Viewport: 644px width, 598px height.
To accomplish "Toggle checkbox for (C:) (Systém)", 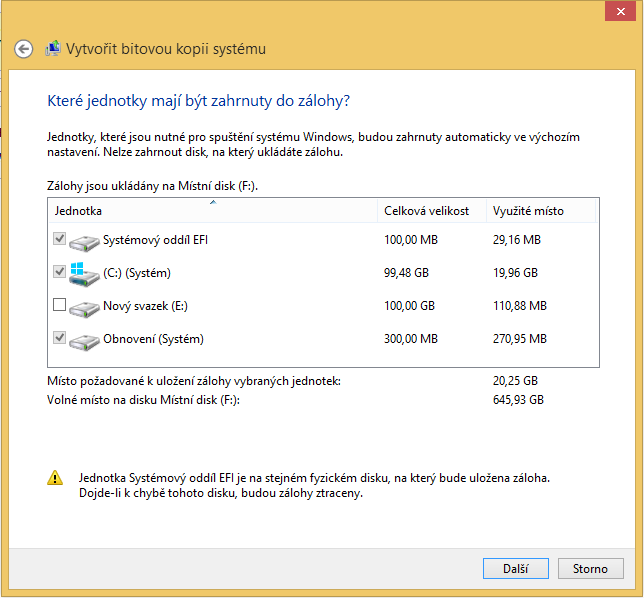I will click(60, 271).
